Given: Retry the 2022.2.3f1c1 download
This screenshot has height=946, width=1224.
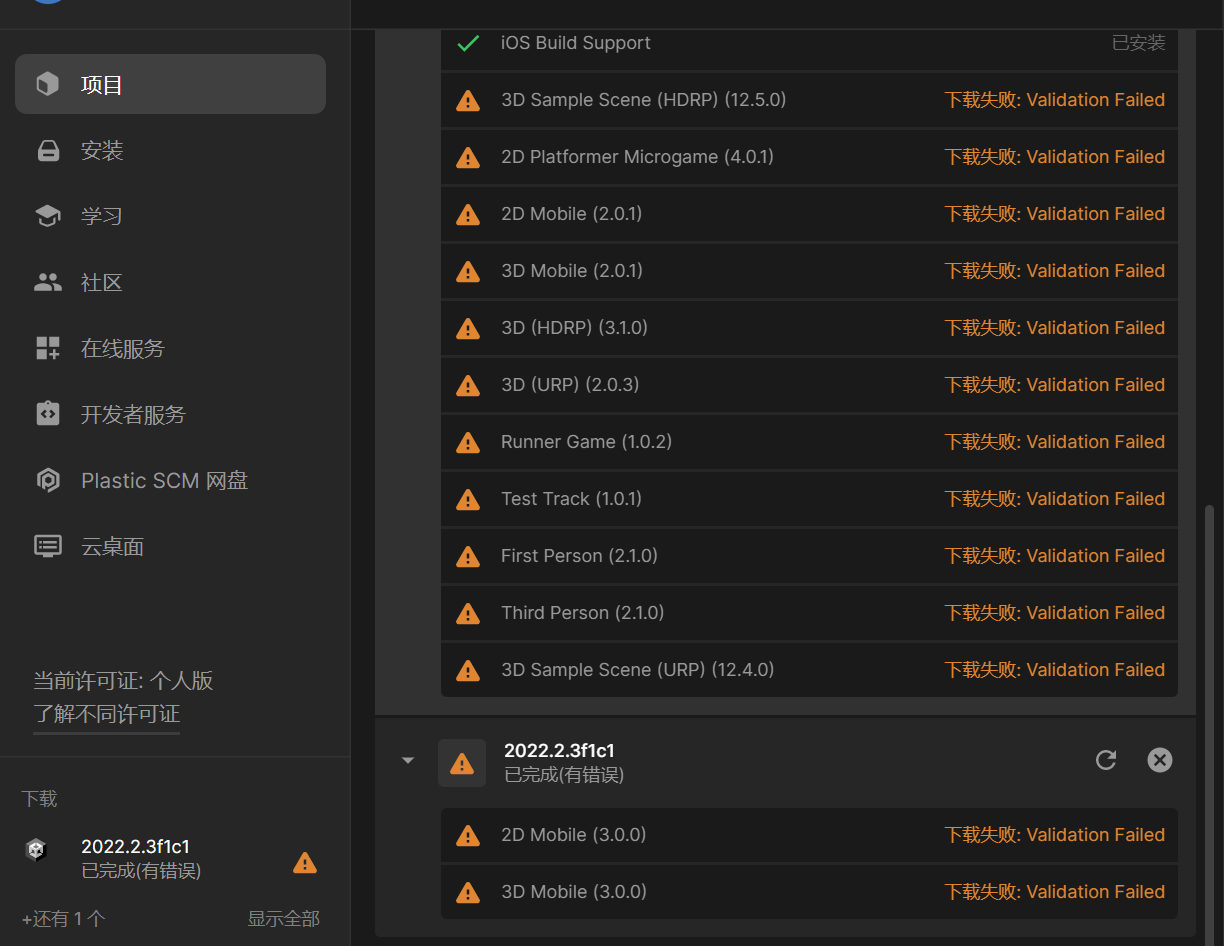Looking at the screenshot, I should 1106,760.
